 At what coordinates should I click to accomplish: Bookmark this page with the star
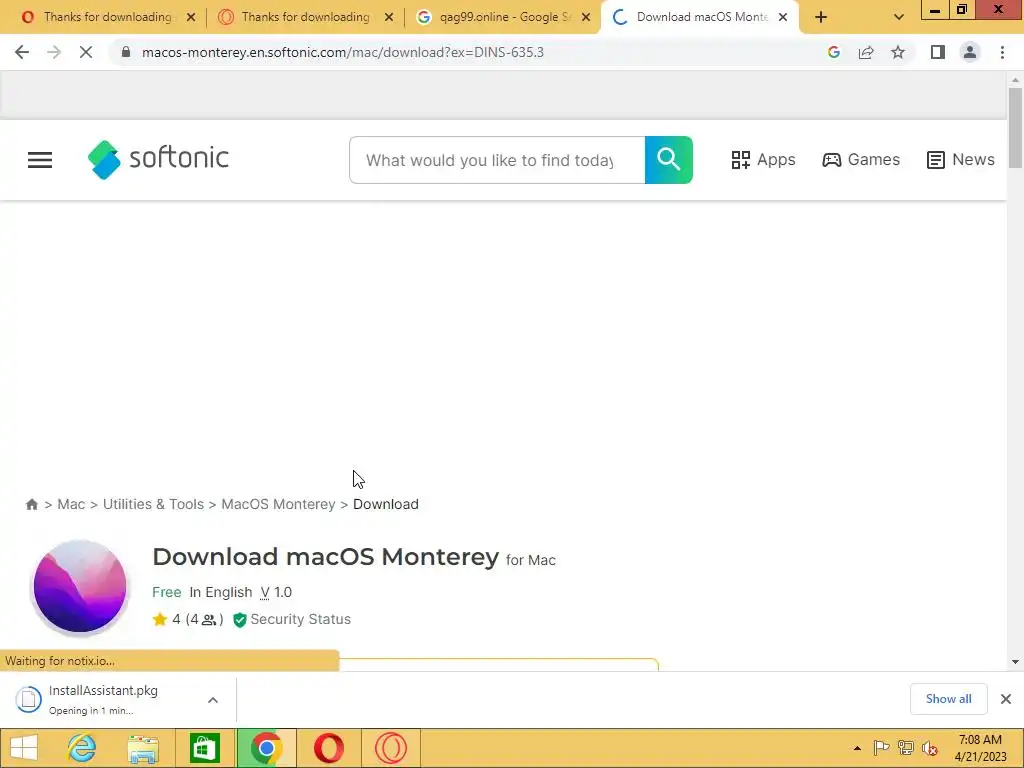point(898,52)
